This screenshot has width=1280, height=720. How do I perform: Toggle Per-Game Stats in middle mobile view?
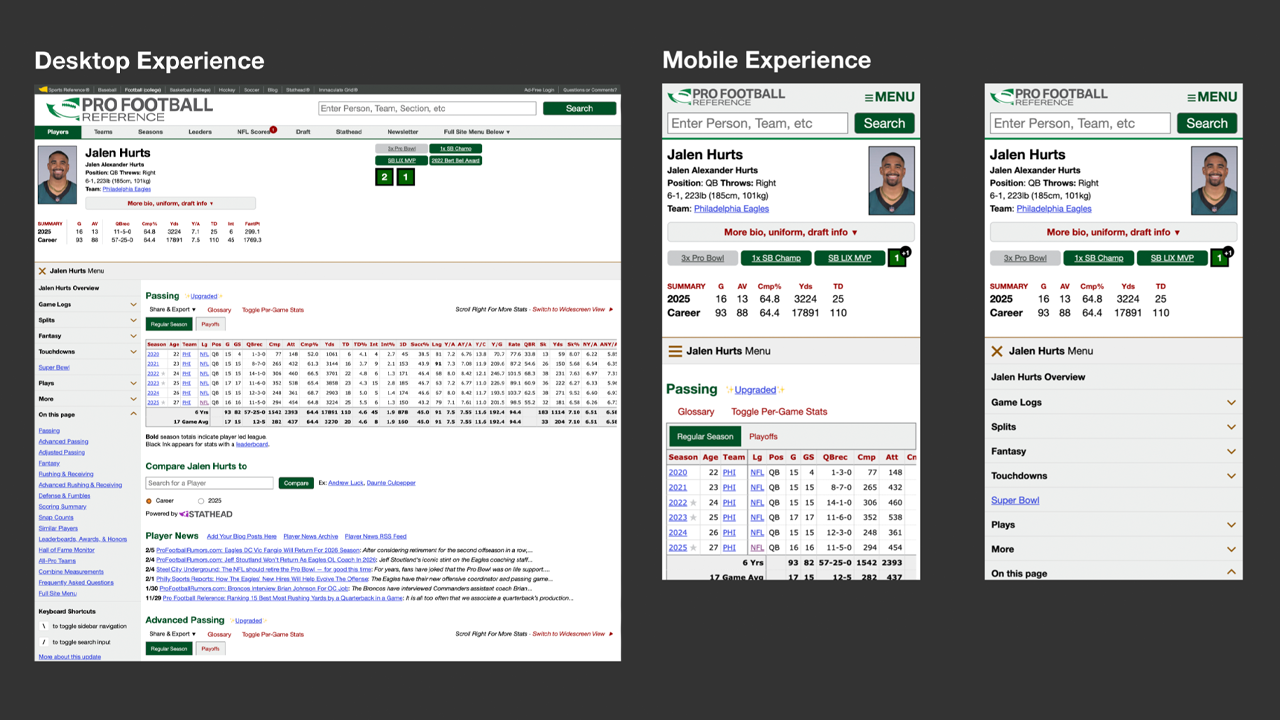778,412
